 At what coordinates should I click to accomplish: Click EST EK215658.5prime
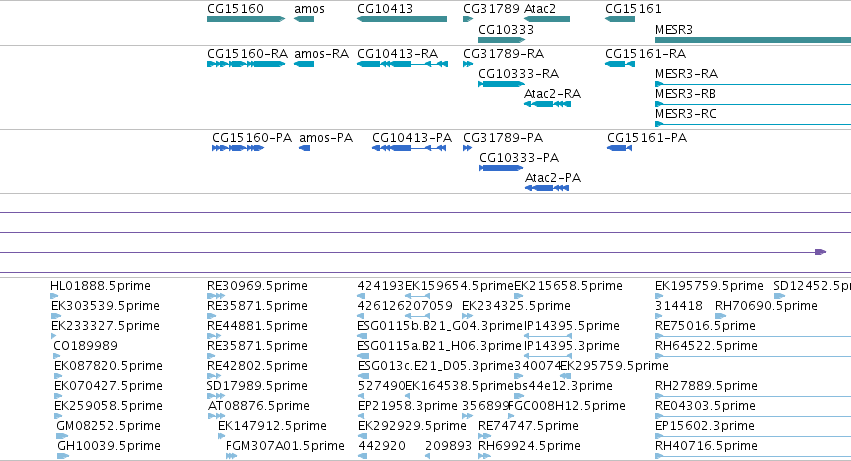(568, 286)
